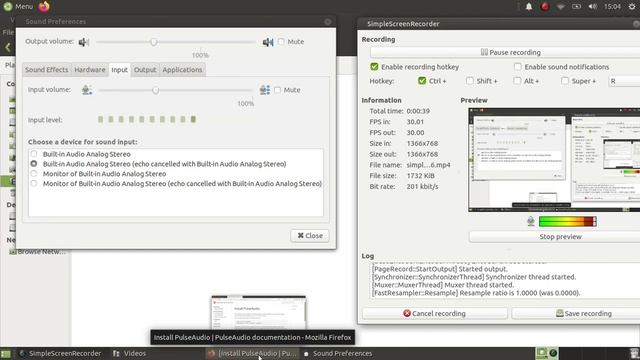Toggle the Shift + hotkey modifier

470,81
